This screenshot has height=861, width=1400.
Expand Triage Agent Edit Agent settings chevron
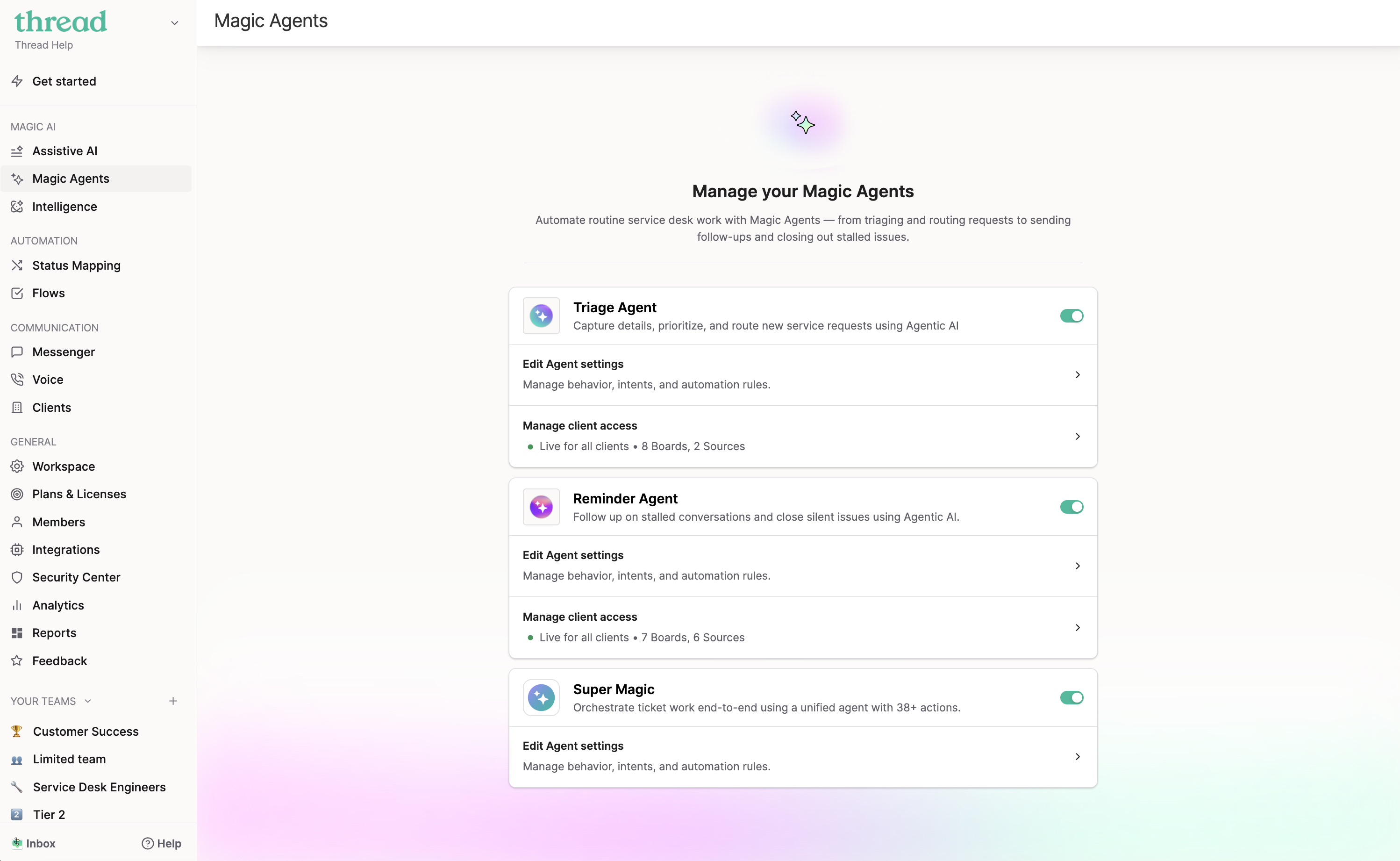point(1077,375)
